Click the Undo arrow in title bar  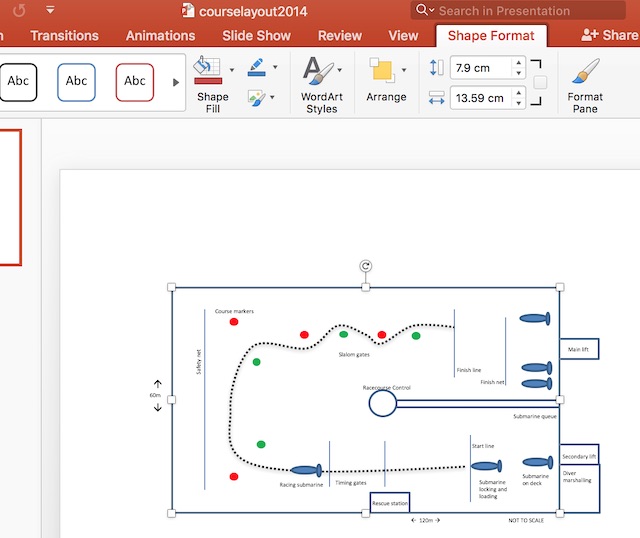click(19, 10)
